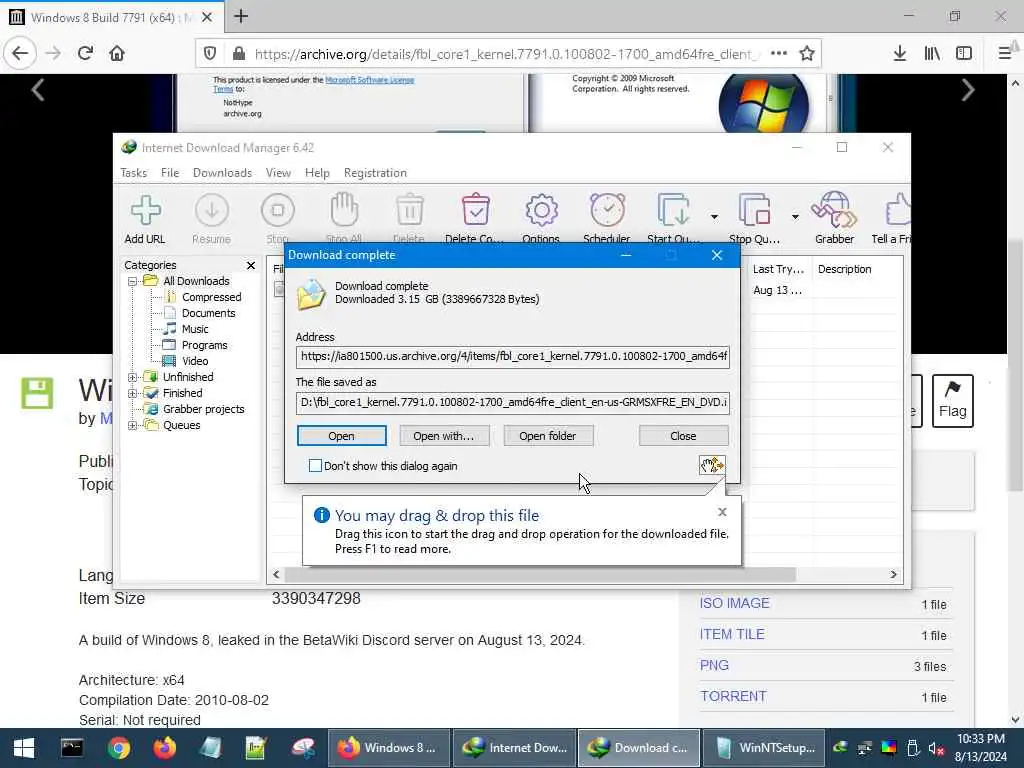Click Firefox back arrow button
The image size is (1024, 768).
point(20,53)
